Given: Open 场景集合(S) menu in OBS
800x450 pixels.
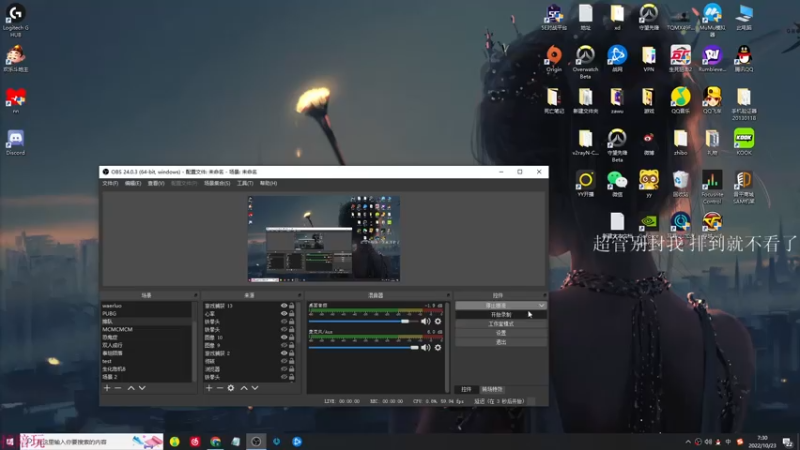Looking at the screenshot, I should [x=217, y=183].
